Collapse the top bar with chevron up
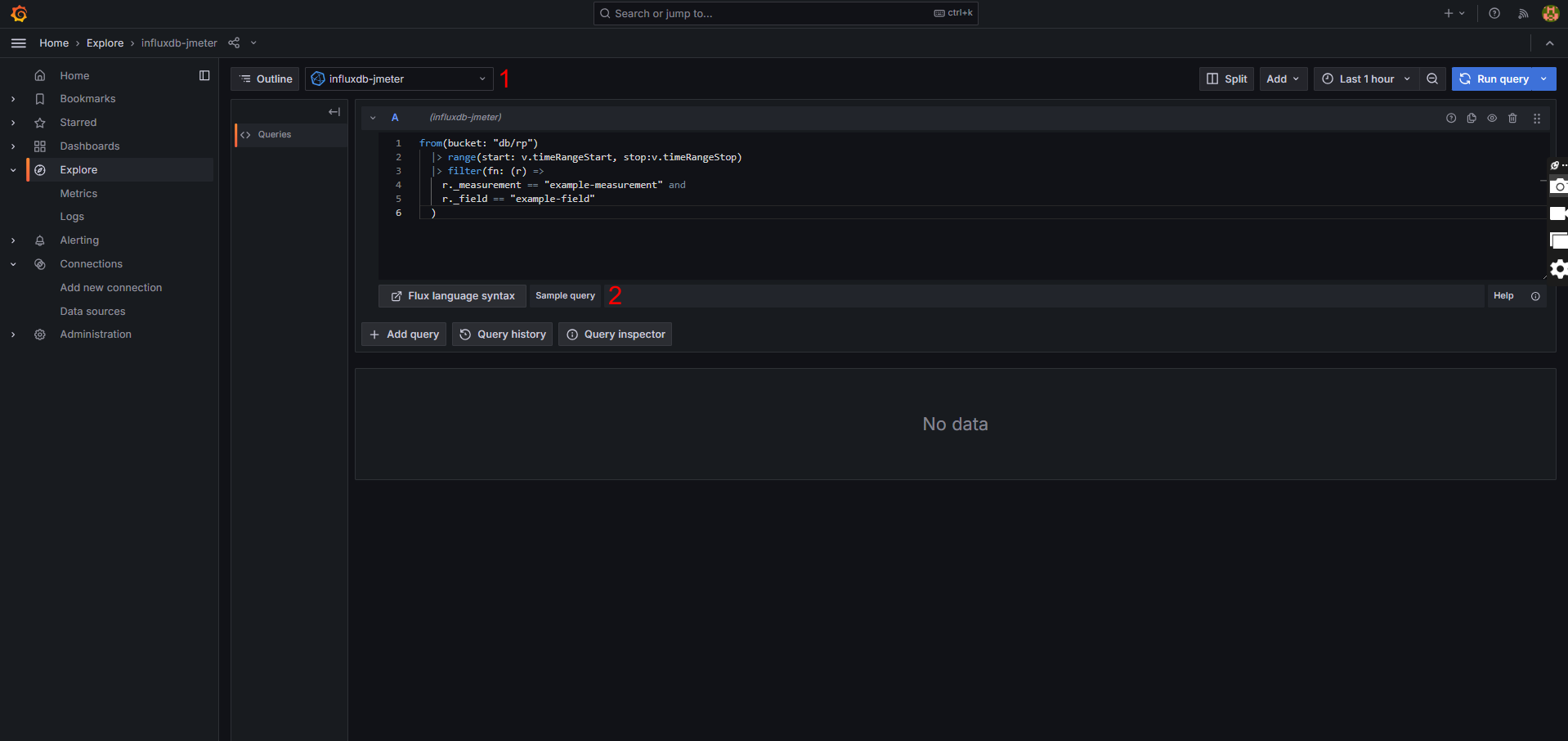 tap(1549, 43)
